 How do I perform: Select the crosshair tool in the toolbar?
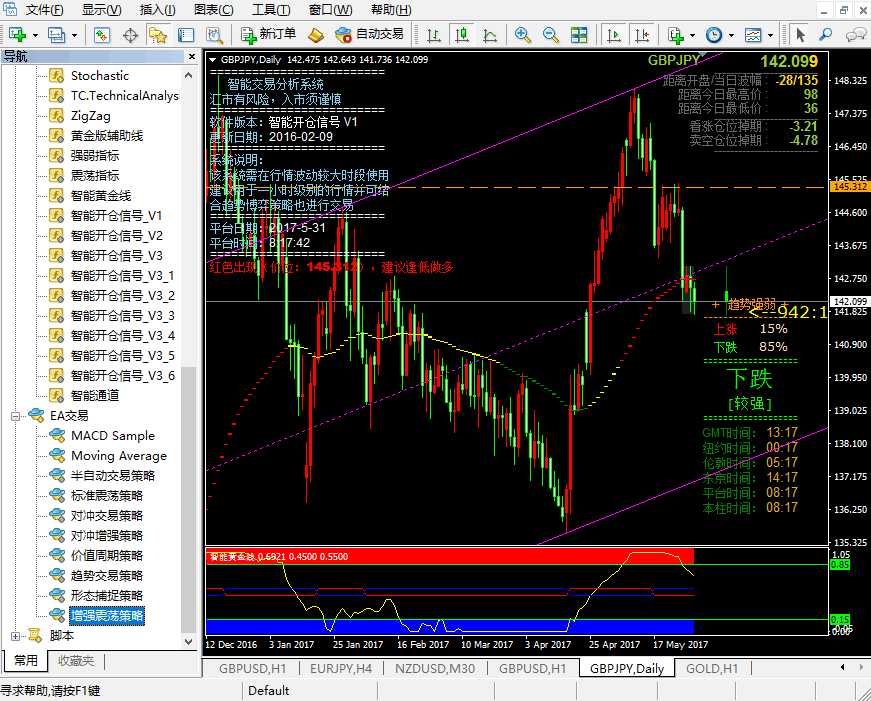pyautogui.click(x=130, y=35)
